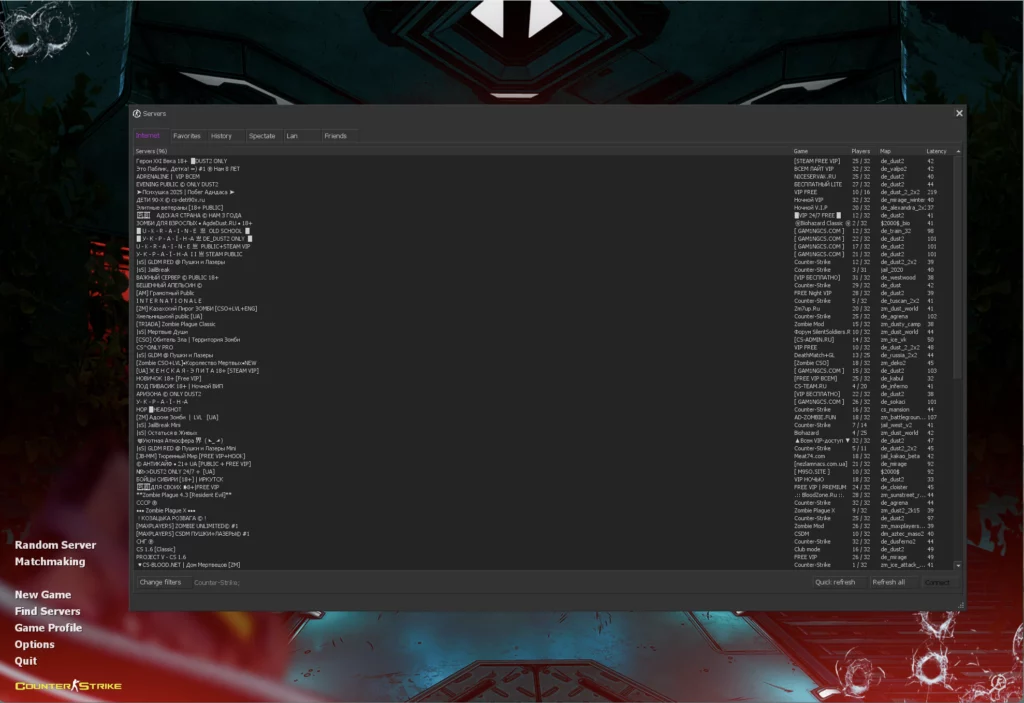
Task: Click the 'NICESERVAK.RU' game cell
Action: (814, 176)
